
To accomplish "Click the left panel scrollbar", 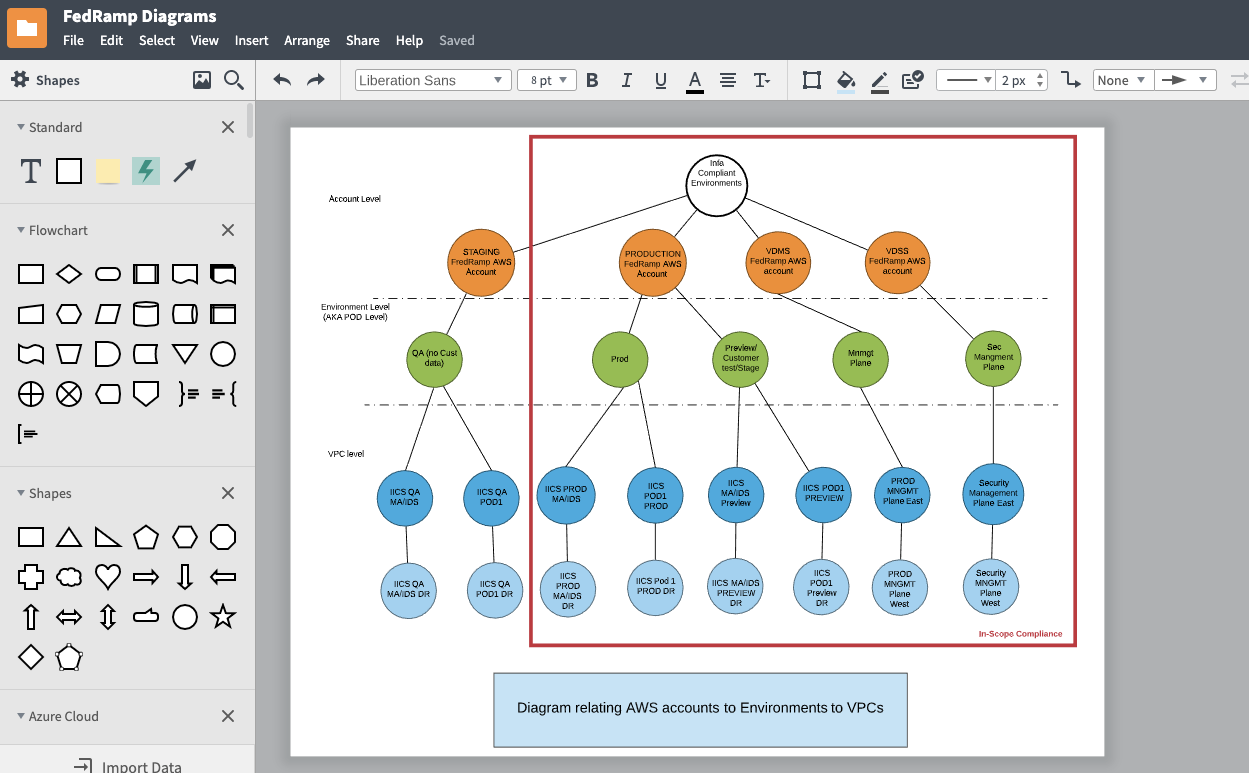I will 250,120.
